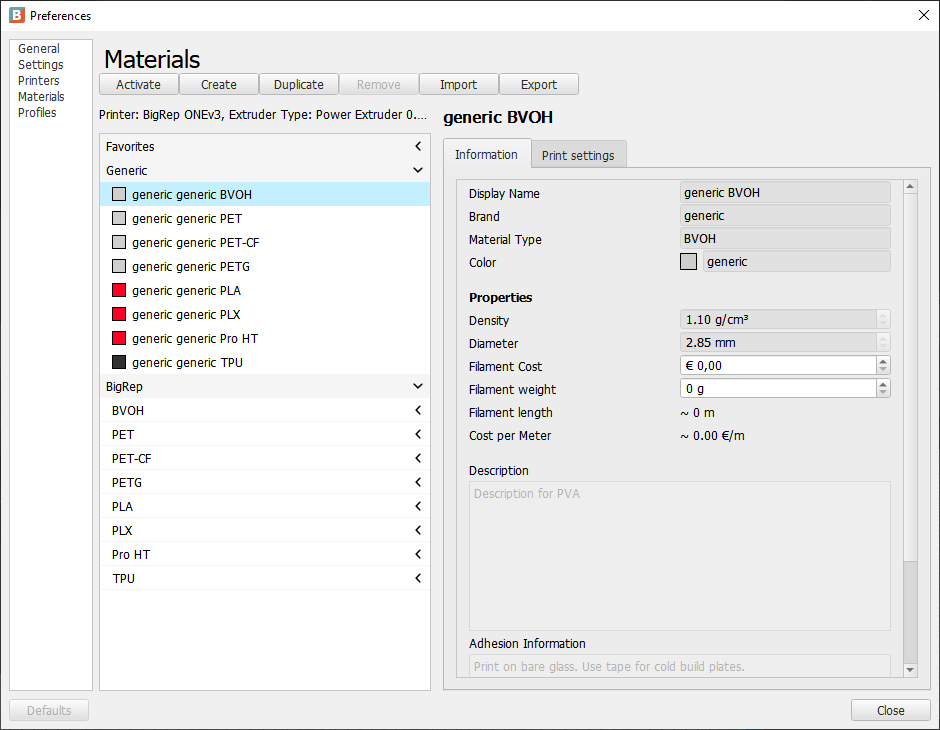Close the Preferences window using X
Screen dimensions: 940x730
tap(924, 15)
